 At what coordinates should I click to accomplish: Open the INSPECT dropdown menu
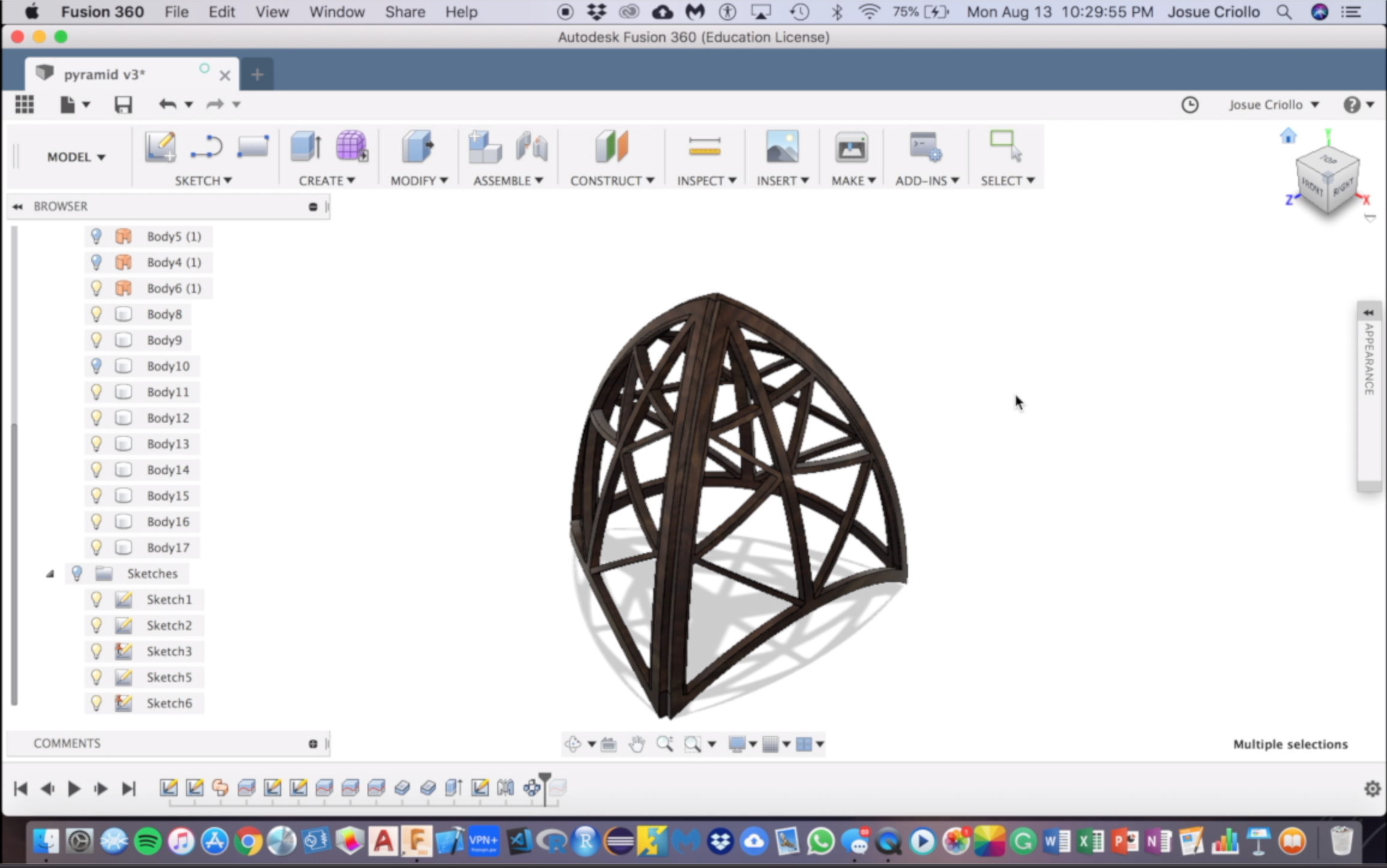pyautogui.click(x=706, y=181)
